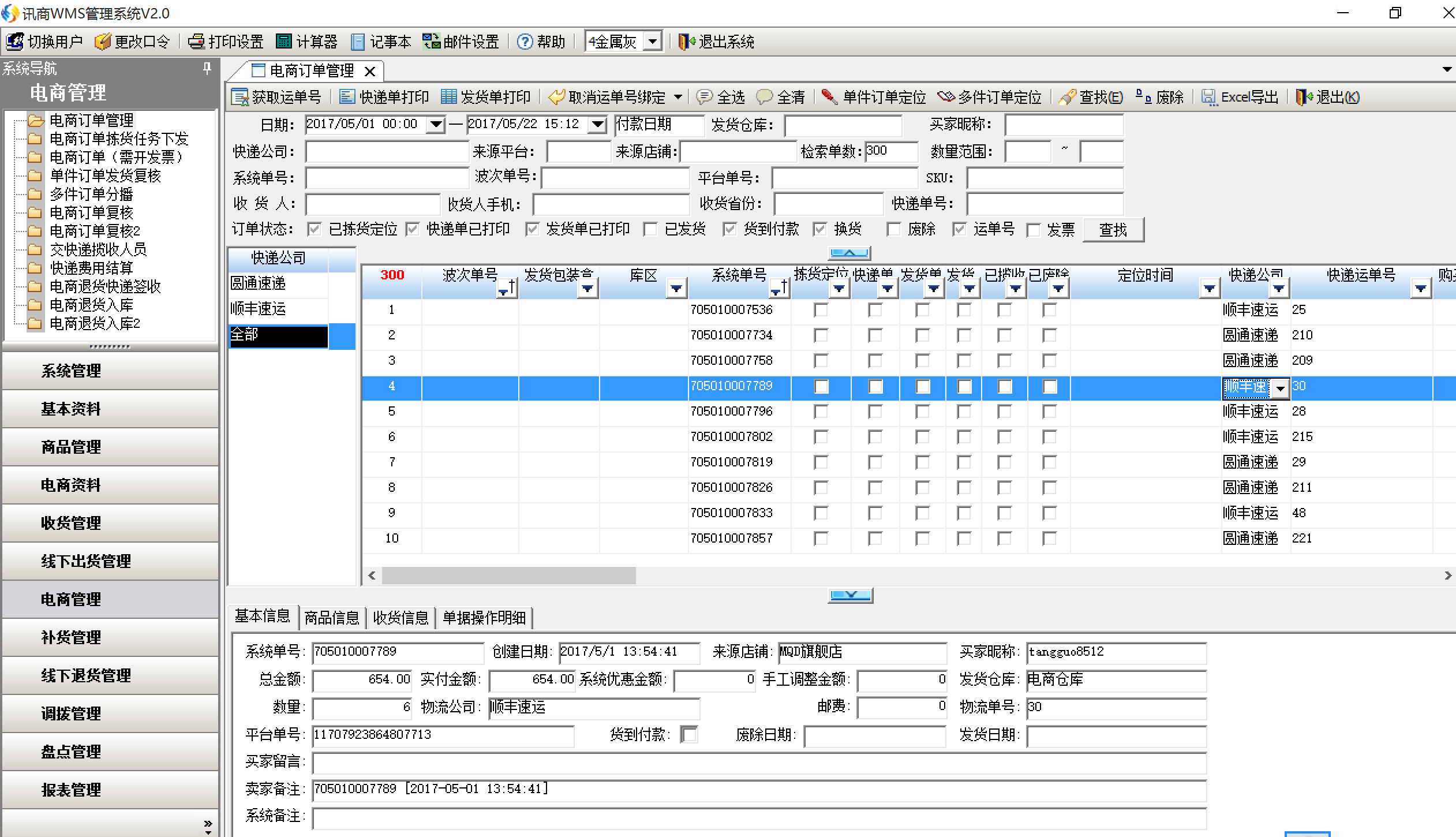This screenshot has width=1456, height=837.
Task: Click the 获取运单号 toolbar icon
Action: [x=277, y=96]
